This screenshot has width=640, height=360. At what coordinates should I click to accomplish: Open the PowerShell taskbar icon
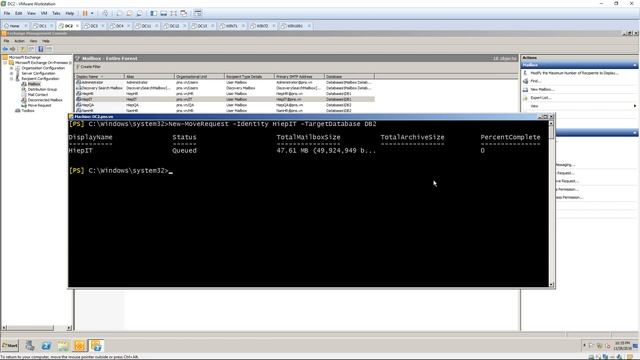click(x=46, y=346)
